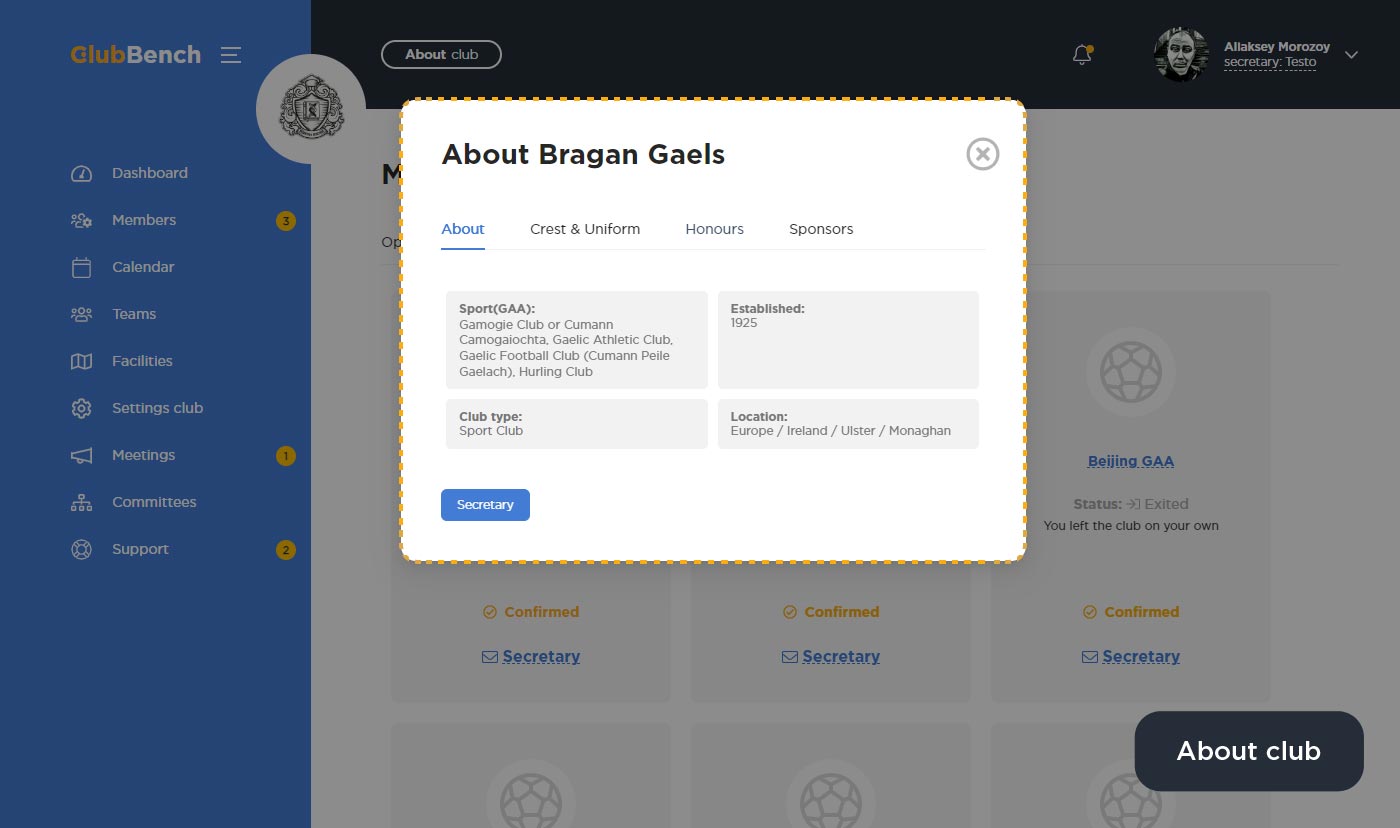Viewport: 1400px width, 828px height.
Task: Open the Honours tab
Action: [714, 229]
